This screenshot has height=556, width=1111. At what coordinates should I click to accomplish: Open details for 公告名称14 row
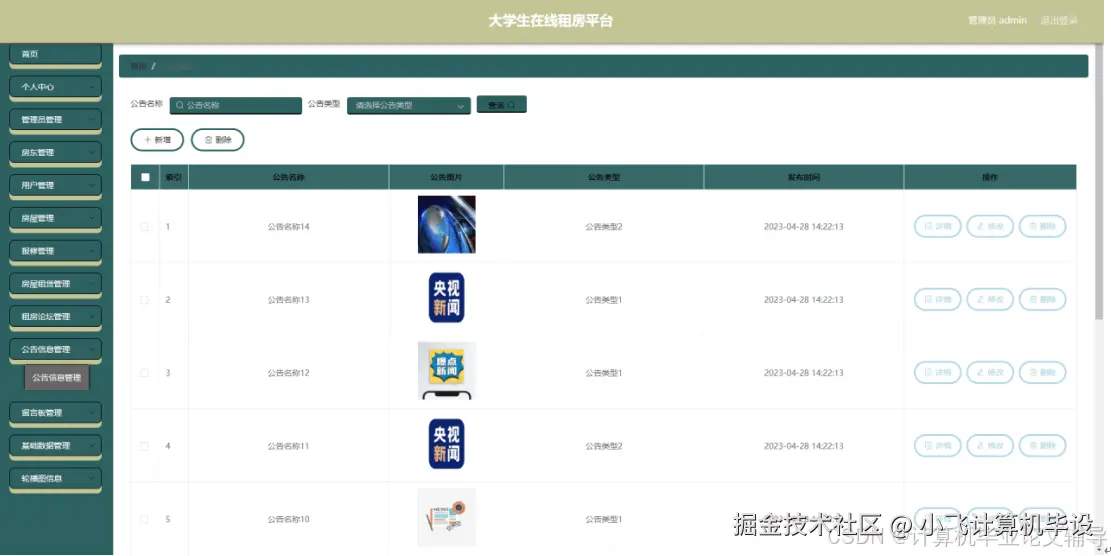(x=937, y=227)
